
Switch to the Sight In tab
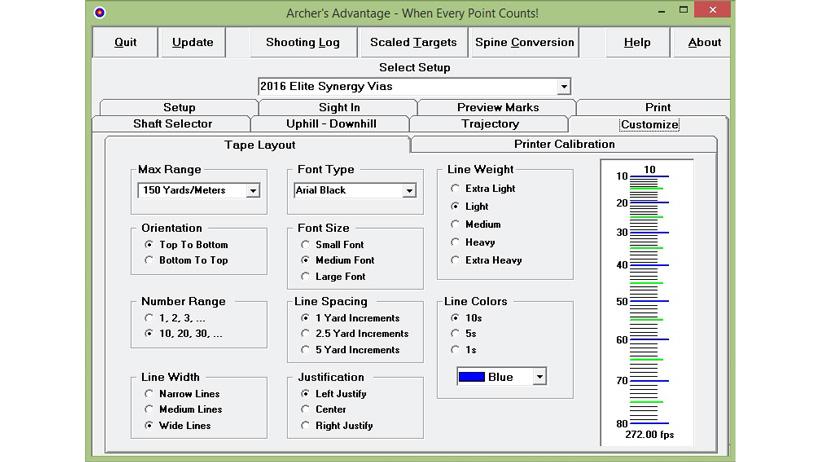point(339,107)
